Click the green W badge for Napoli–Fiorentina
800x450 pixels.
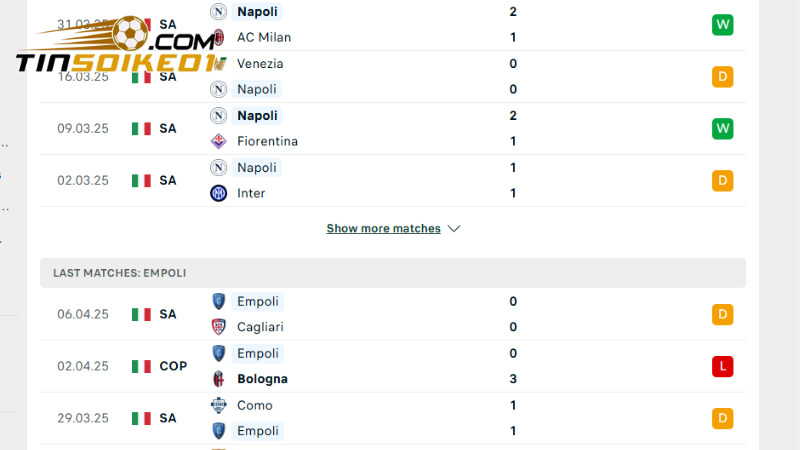[x=723, y=128]
